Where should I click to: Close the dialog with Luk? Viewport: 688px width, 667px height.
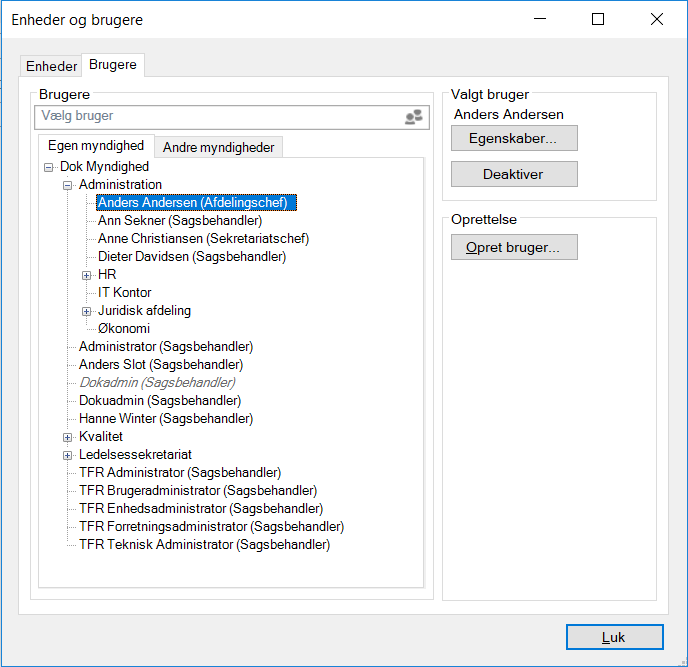pos(614,637)
